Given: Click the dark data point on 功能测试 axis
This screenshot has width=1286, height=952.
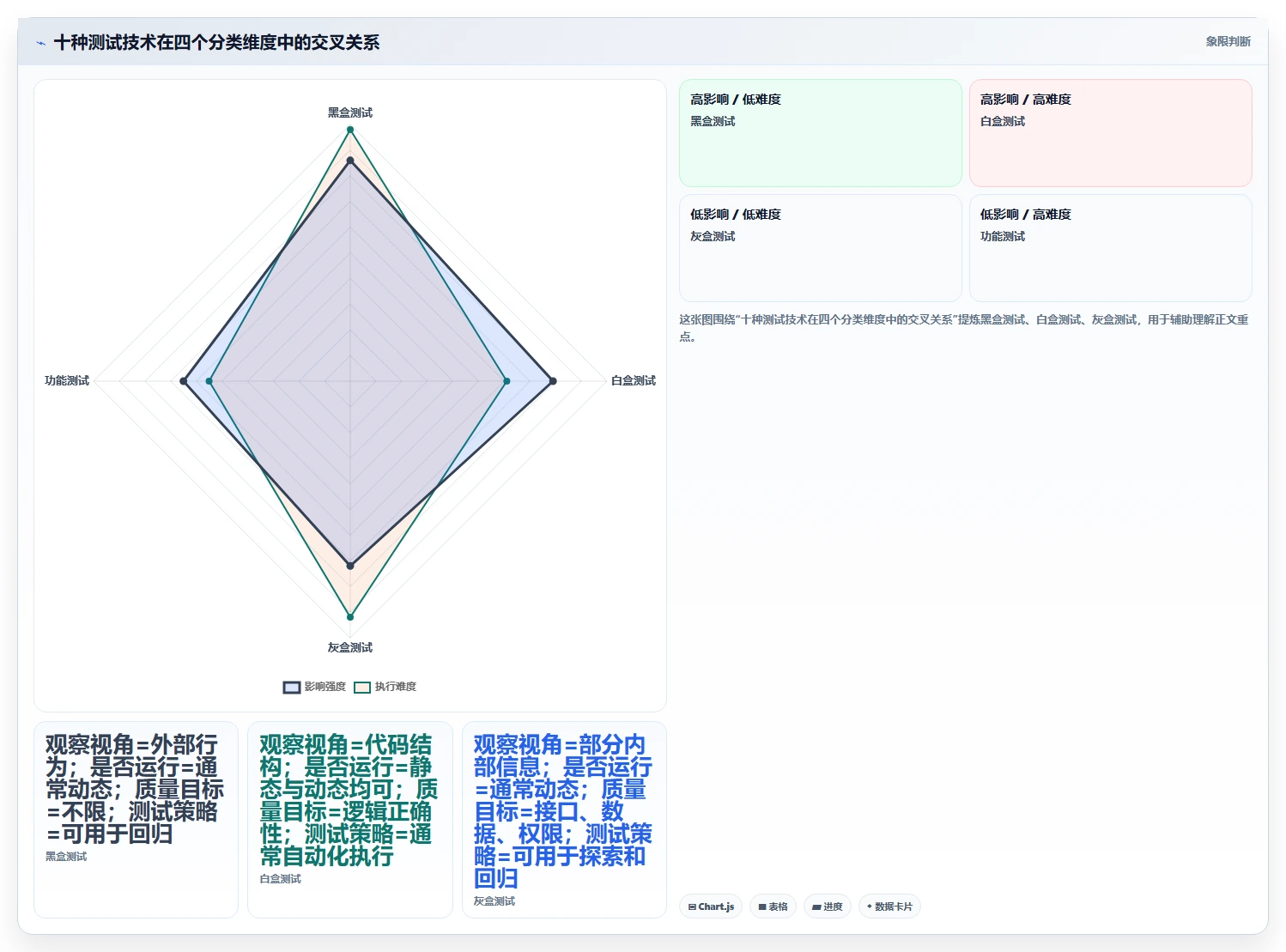Looking at the screenshot, I should pos(184,381).
